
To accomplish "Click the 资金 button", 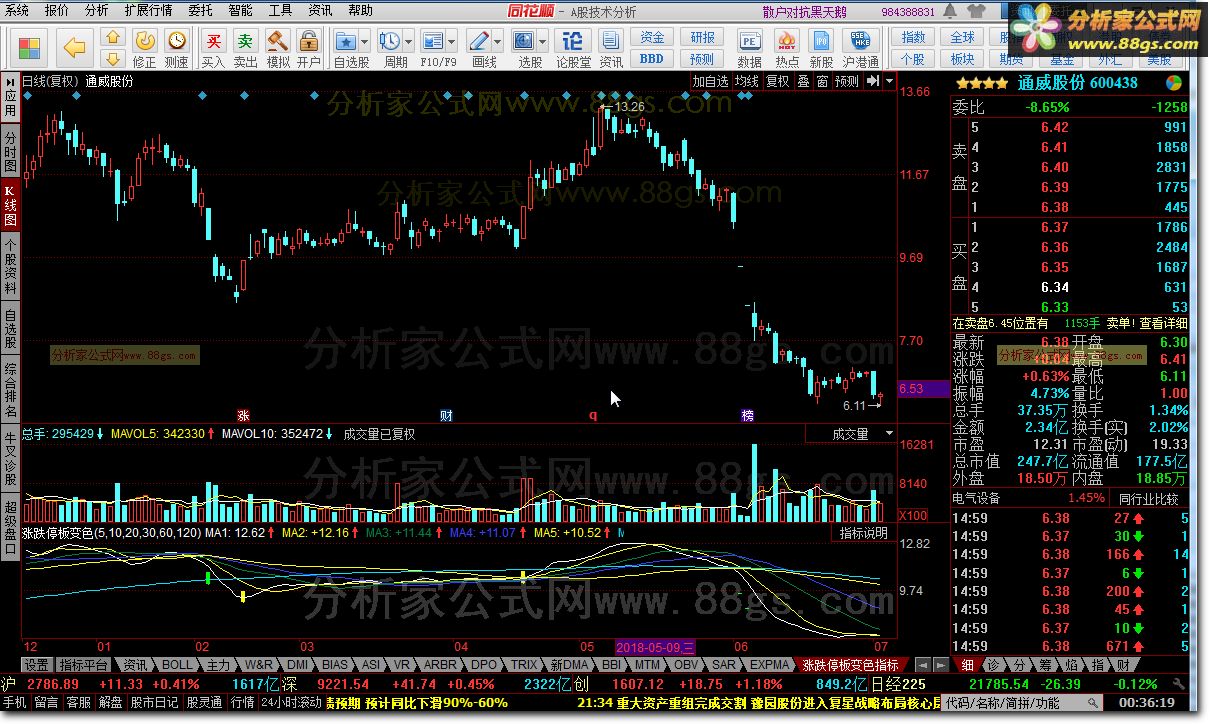I will point(652,37).
